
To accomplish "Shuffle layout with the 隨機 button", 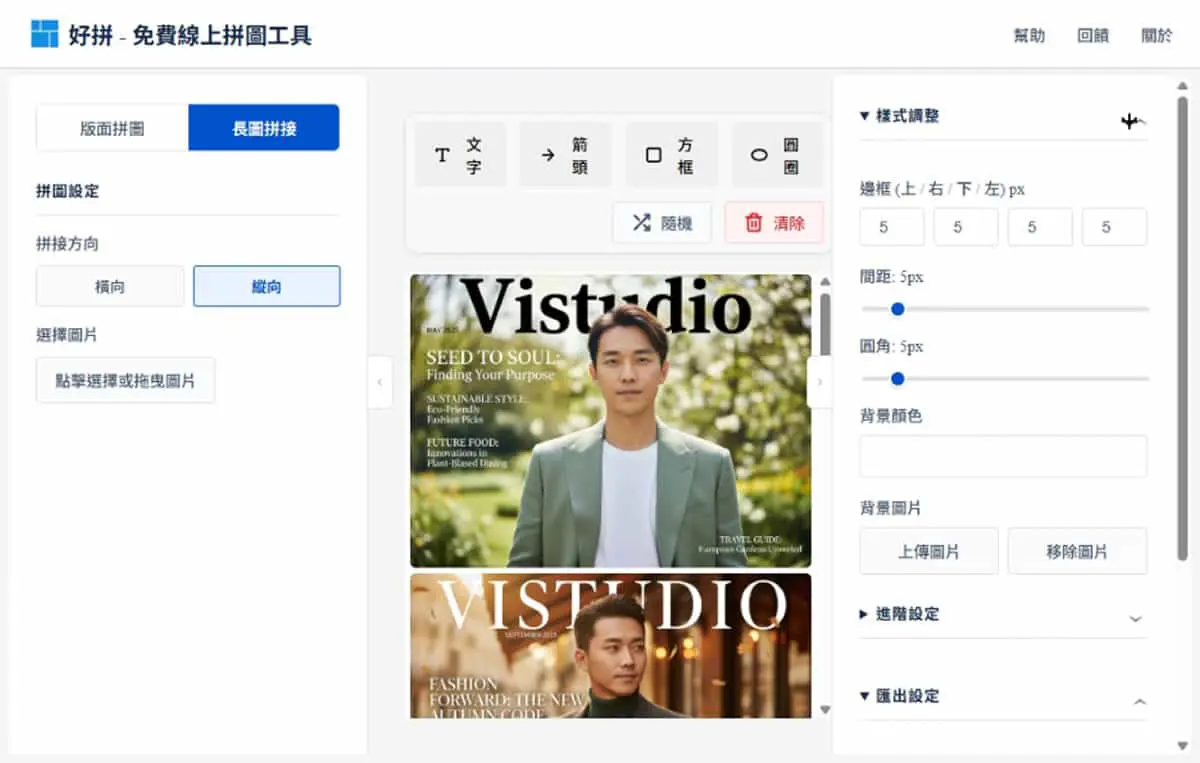I will click(662, 223).
